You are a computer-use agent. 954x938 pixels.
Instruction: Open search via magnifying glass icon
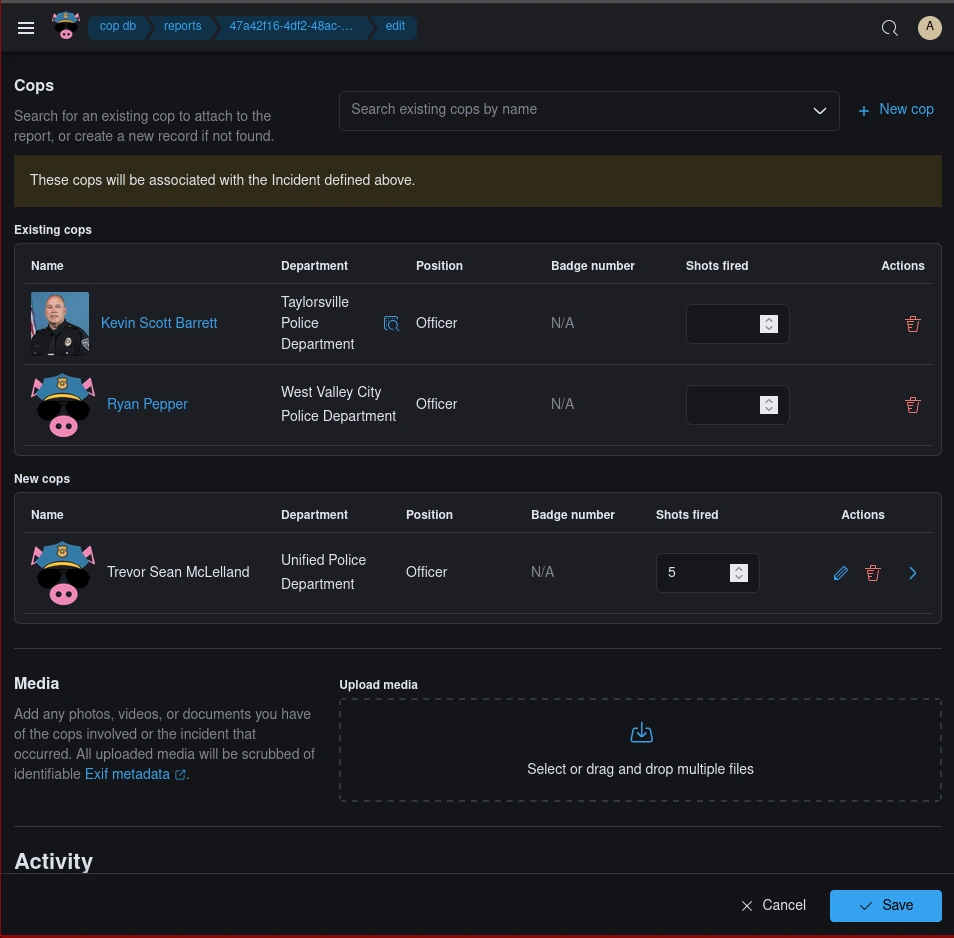pos(889,28)
